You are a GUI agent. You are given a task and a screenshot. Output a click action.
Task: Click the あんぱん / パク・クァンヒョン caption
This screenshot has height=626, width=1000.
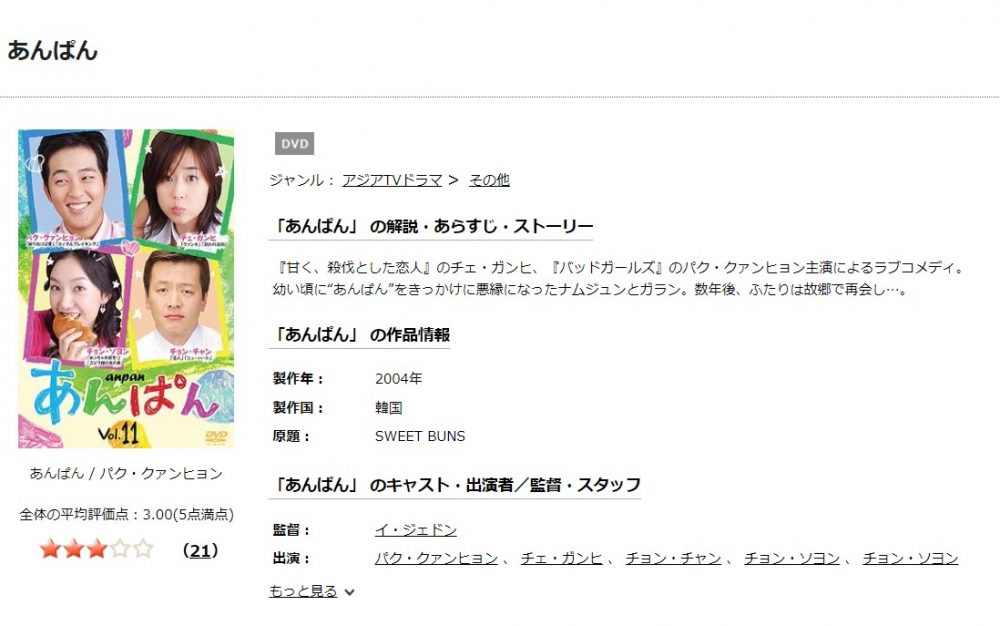126,473
